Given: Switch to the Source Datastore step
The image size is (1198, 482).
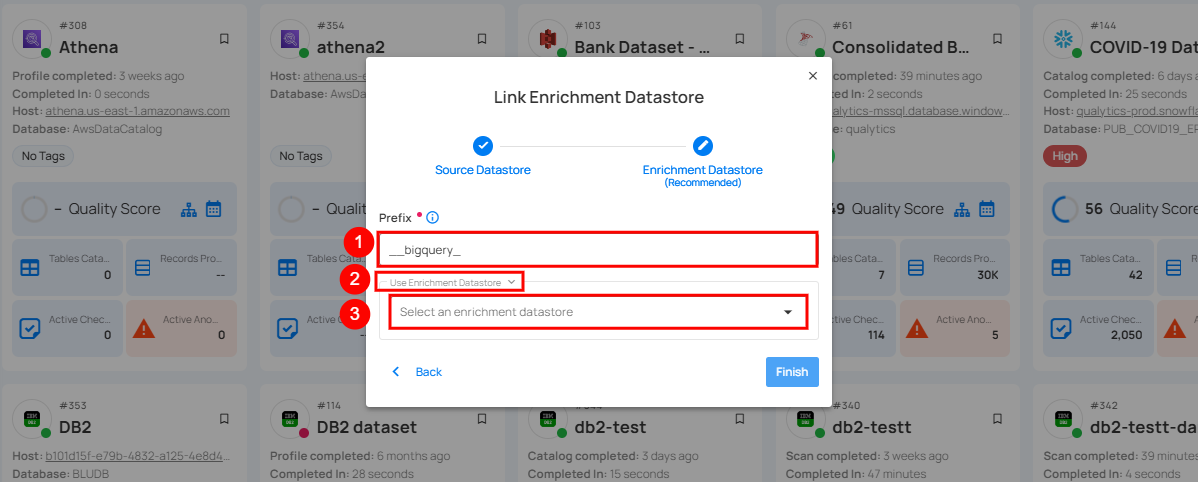Looking at the screenshot, I should click(483, 170).
